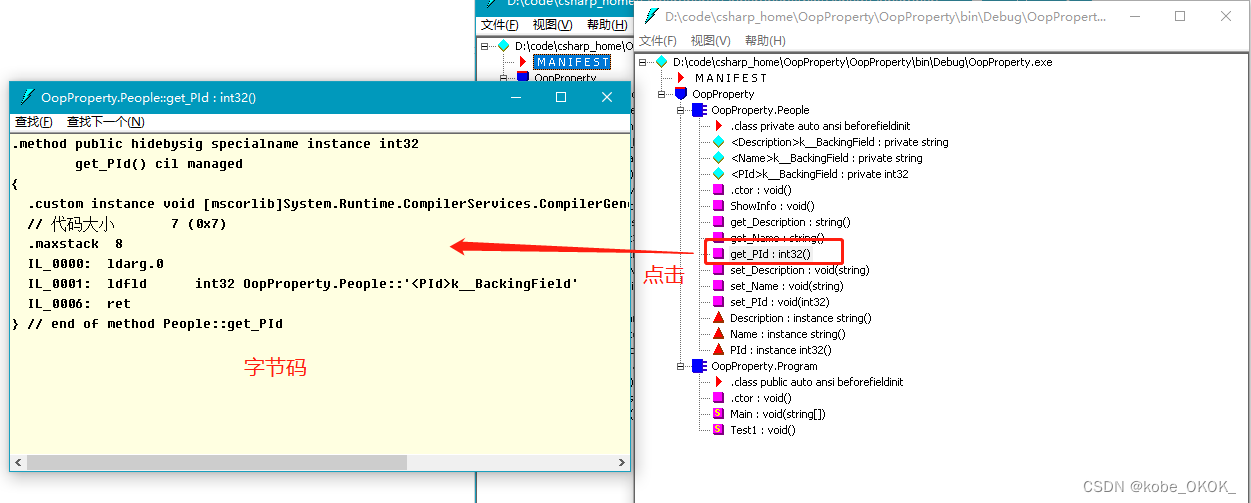This screenshot has width=1251, height=503.
Task: Click the magenta method icon for get_Description
Action: (x=718, y=222)
